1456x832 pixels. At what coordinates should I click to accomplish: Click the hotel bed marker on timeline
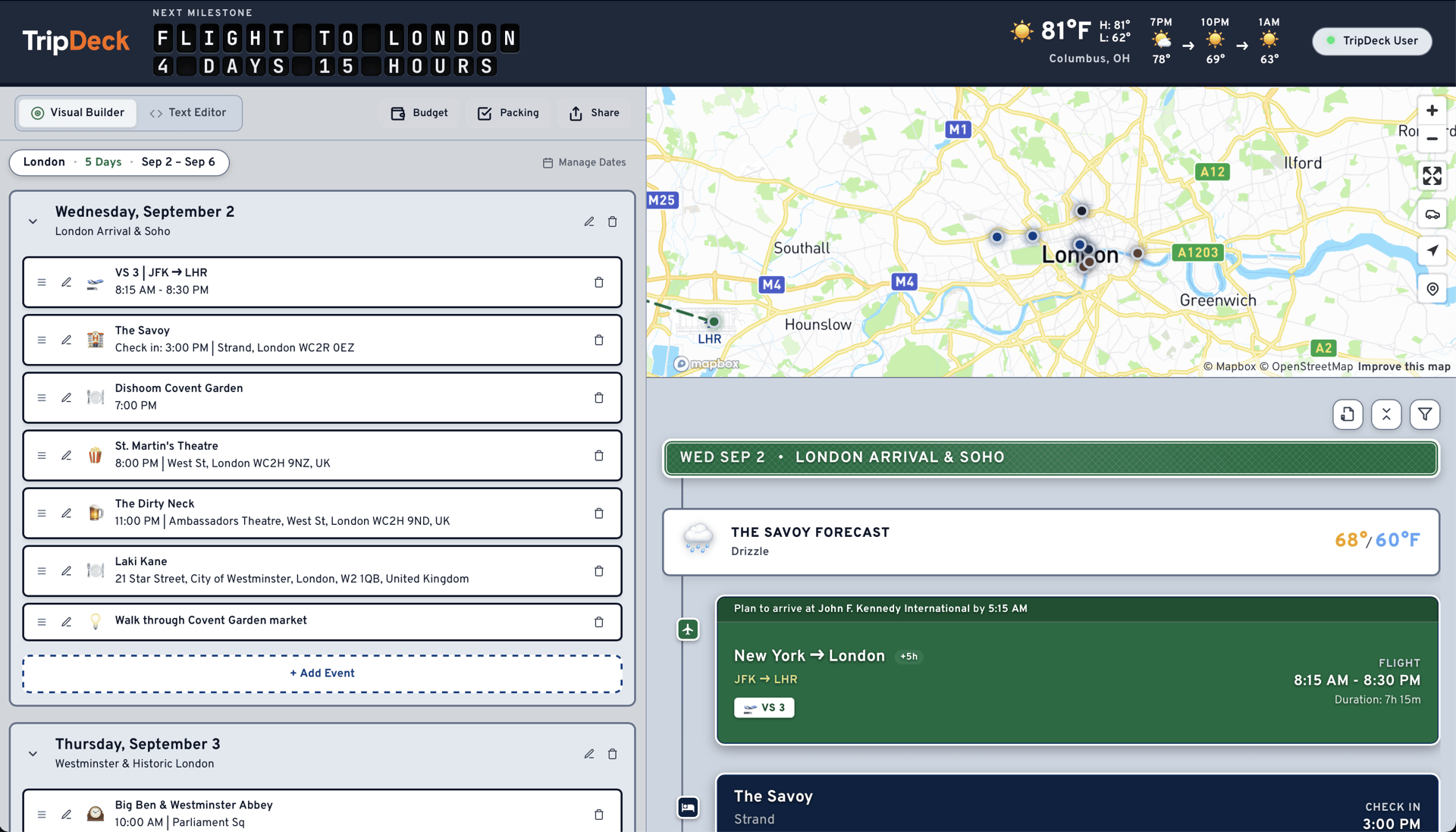(x=688, y=807)
